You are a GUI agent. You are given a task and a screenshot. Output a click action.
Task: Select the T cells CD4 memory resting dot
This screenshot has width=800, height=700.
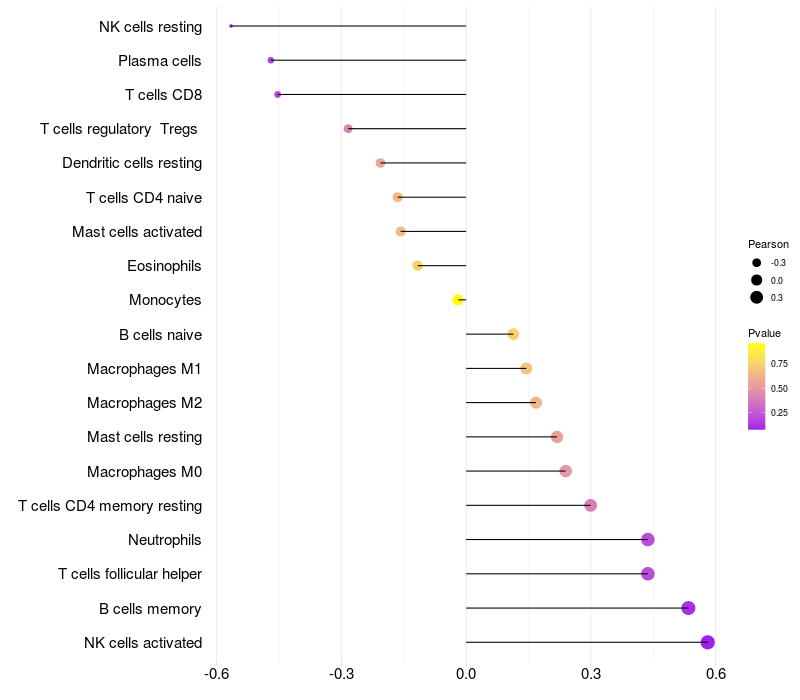pyautogui.click(x=590, y=505)
